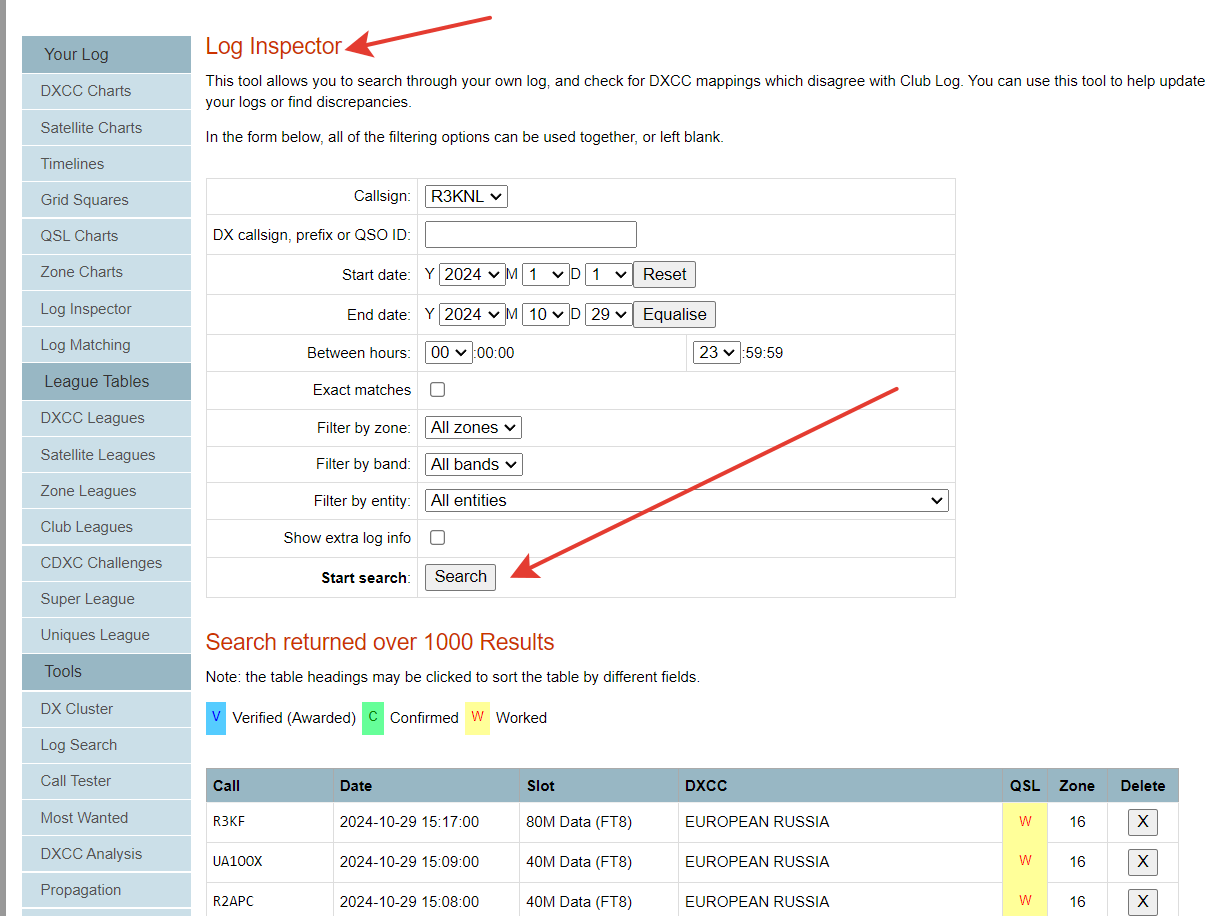Open Log Search tool

click(106, 745)
